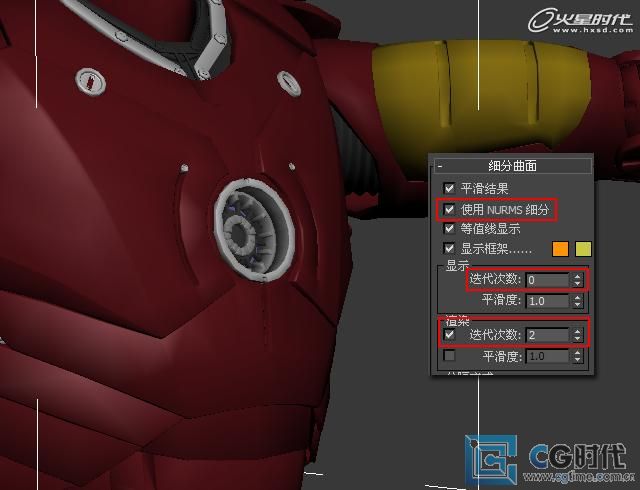Click the 渲染 平滑度 spinner arrows
Screen dimensions: 640x490
pos(577,356)
